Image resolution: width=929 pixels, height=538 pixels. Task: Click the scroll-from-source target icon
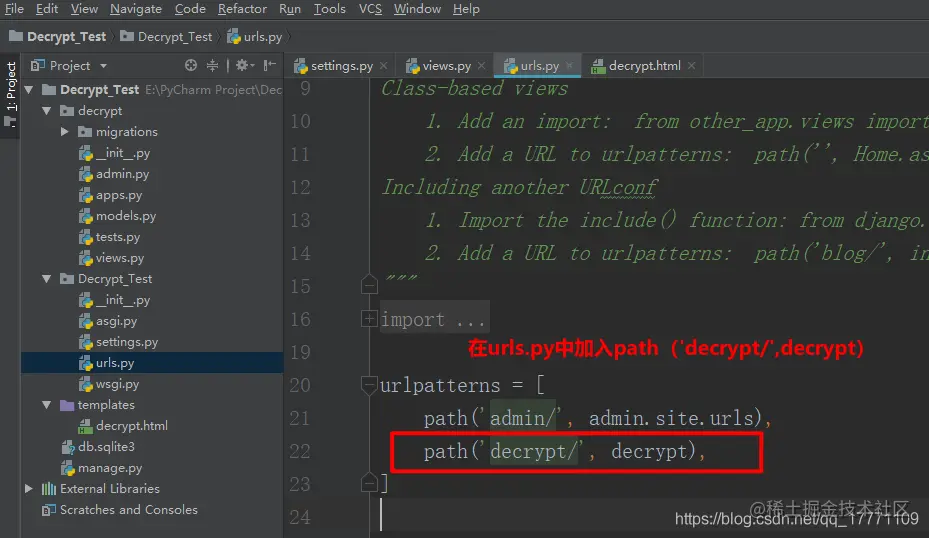coord(191,65)
